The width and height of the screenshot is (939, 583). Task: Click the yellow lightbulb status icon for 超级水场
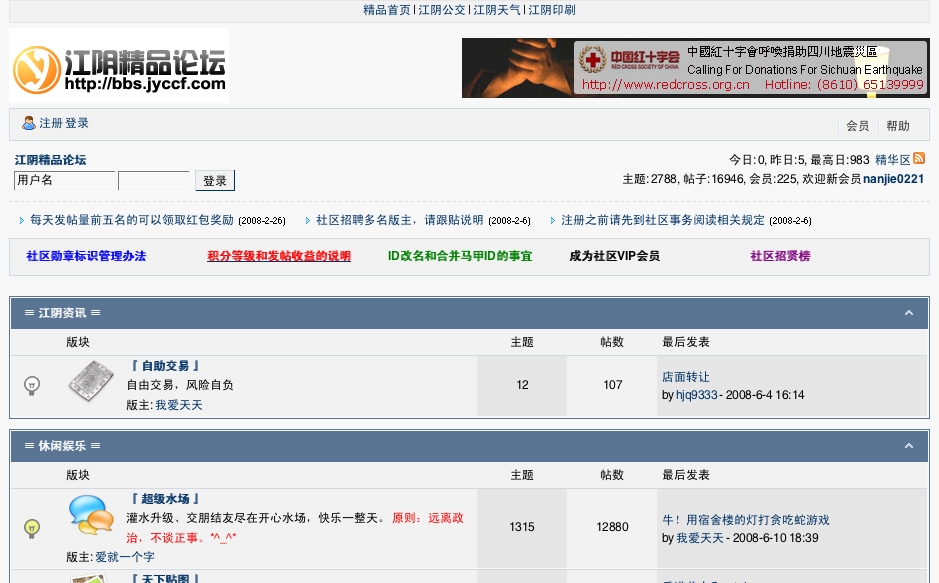tap(32, 528)
